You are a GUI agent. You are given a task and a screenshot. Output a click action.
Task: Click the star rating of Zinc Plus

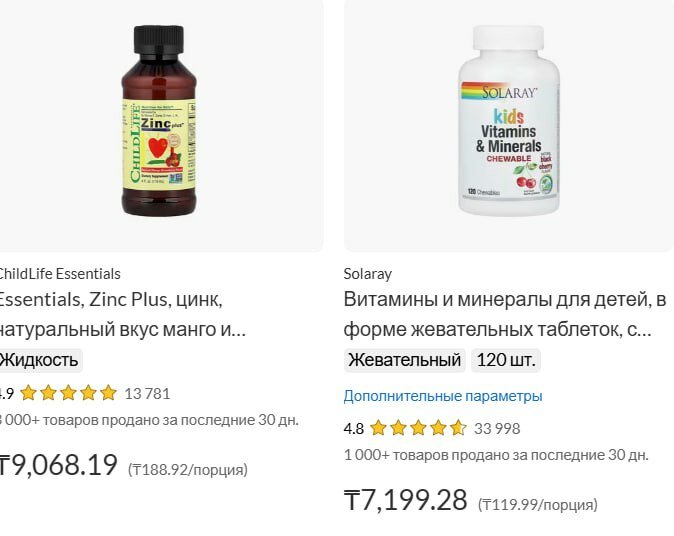pos(68,393)
